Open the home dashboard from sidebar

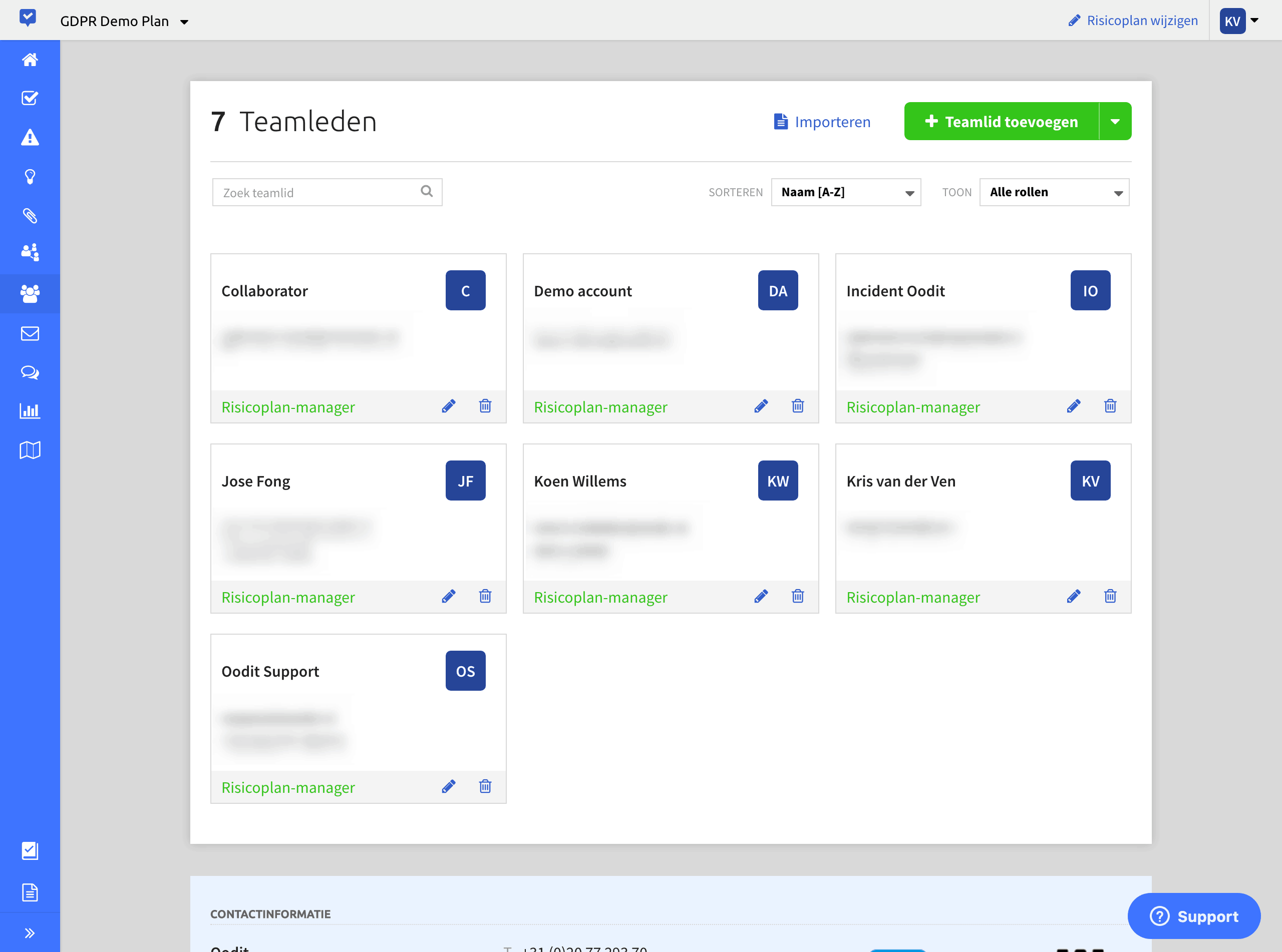(30, 60)
